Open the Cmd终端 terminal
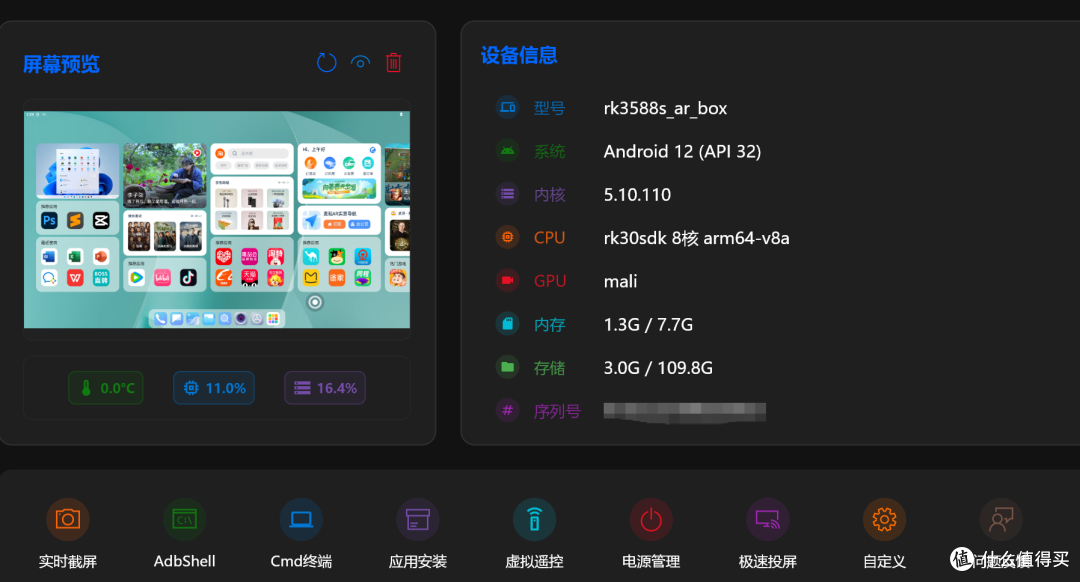The width and height of the screenshot is (1080, 582). (x=301, y=519)
